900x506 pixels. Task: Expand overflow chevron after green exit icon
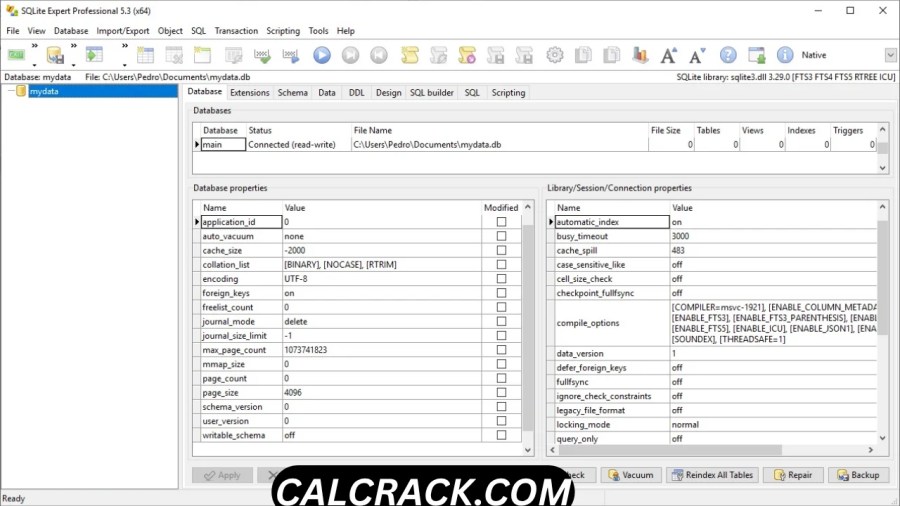click(34, 46)
